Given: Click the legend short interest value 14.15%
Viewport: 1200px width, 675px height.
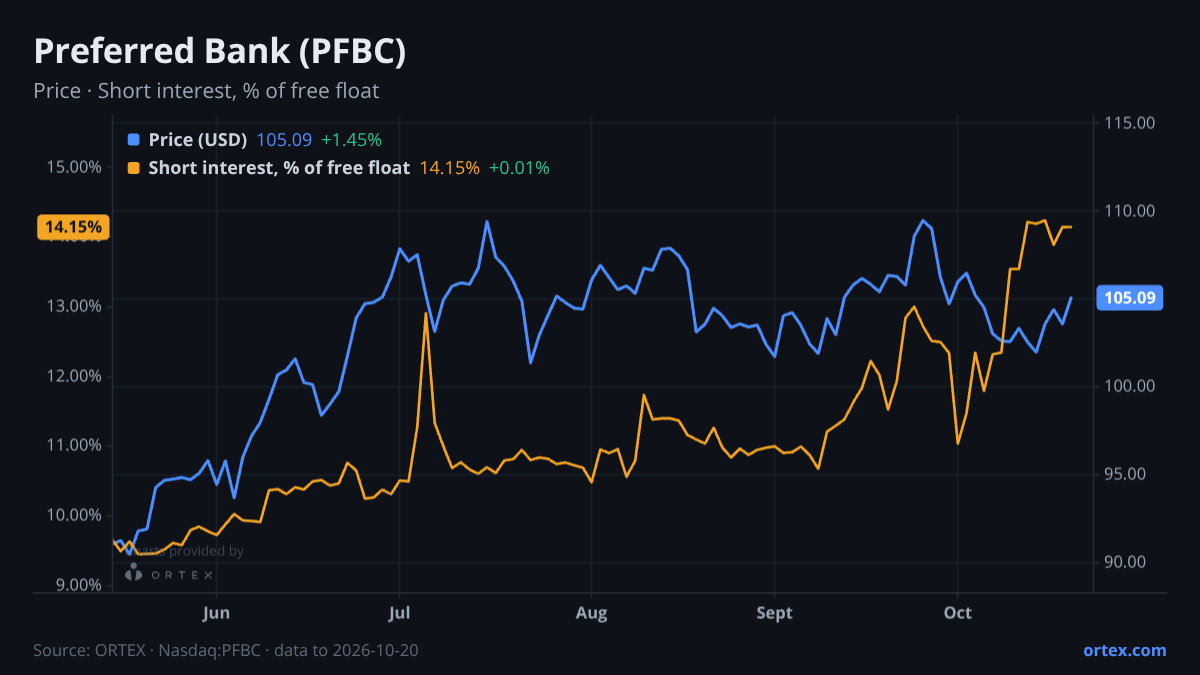Looking at the screenshot, I should [x=450, y=168].
